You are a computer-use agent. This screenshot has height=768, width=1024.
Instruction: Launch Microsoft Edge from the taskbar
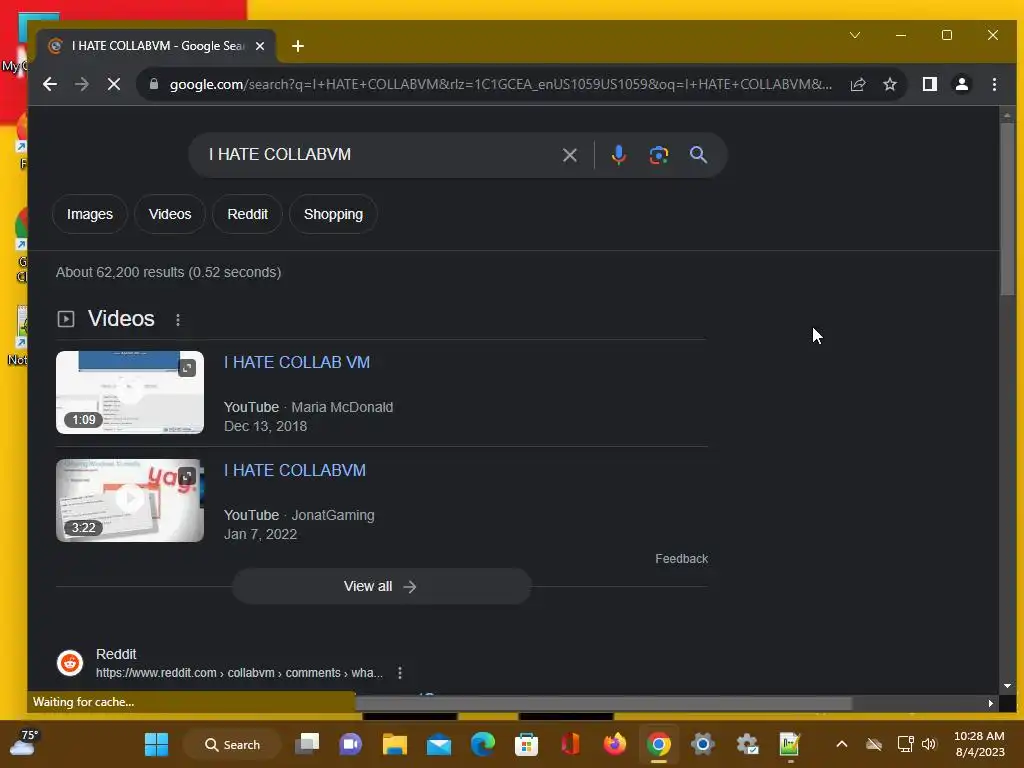tap(483, 744)
